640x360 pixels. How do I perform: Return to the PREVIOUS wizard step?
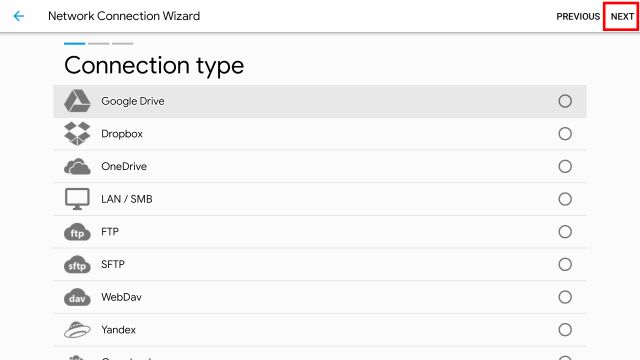[578, 16]
